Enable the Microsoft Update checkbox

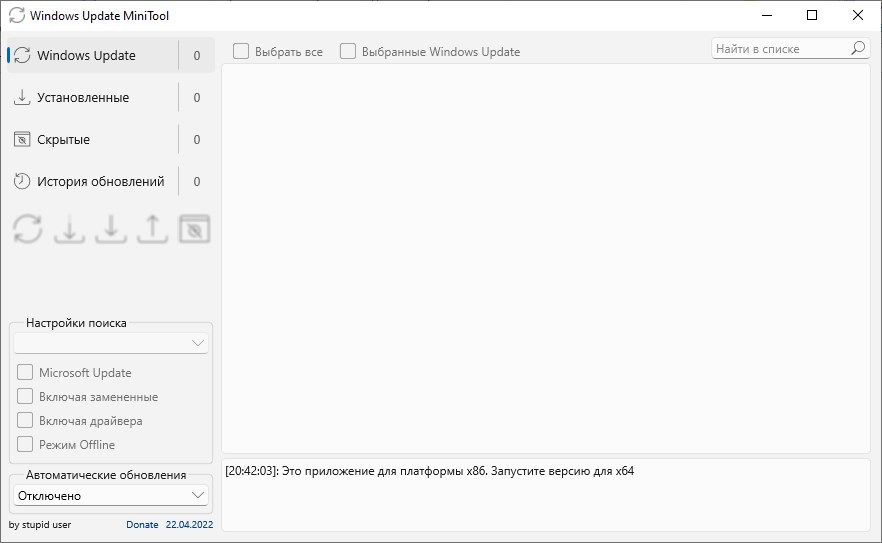click(x=25, y=372)
